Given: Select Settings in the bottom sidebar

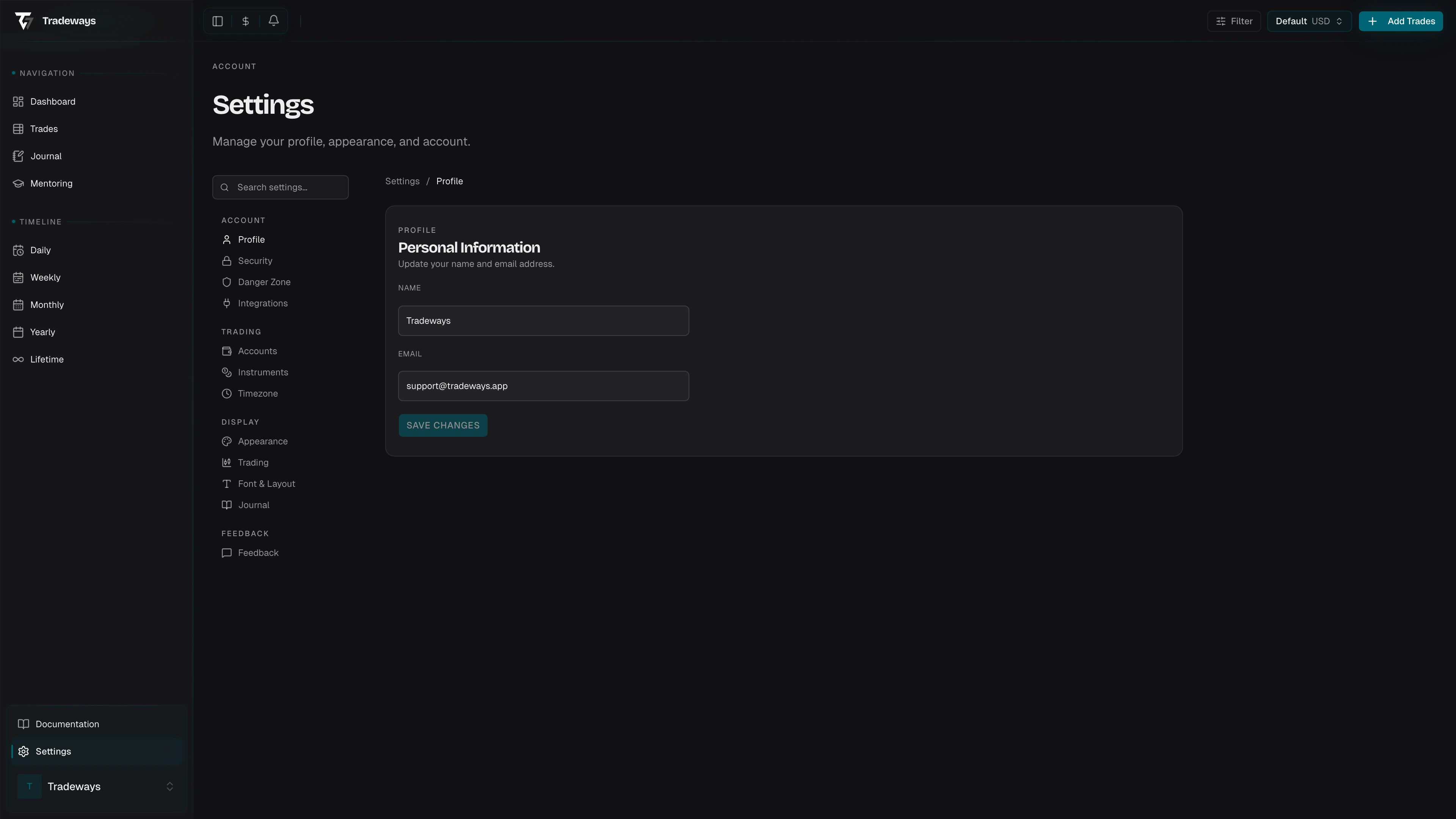Looking at the screenshot, I should click(x=54, y=751).
